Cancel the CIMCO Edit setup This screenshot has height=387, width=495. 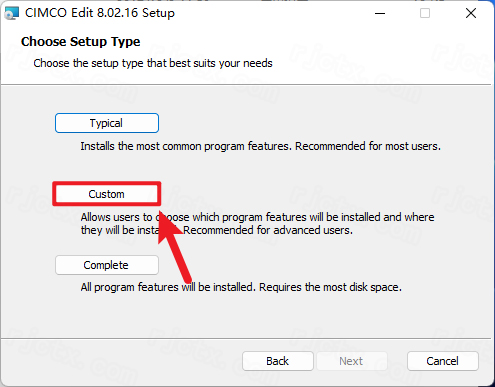tap(443, 361)
